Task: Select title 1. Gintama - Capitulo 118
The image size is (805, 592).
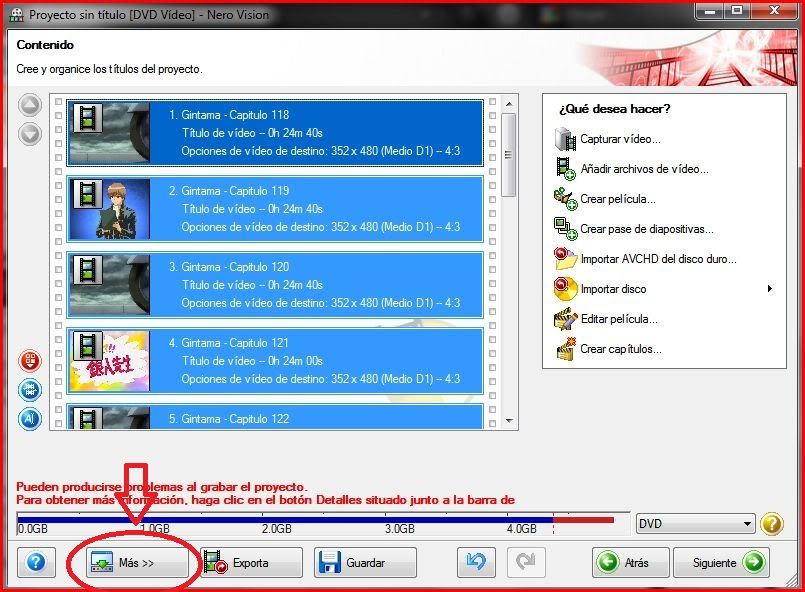Action: coord(275,132)
